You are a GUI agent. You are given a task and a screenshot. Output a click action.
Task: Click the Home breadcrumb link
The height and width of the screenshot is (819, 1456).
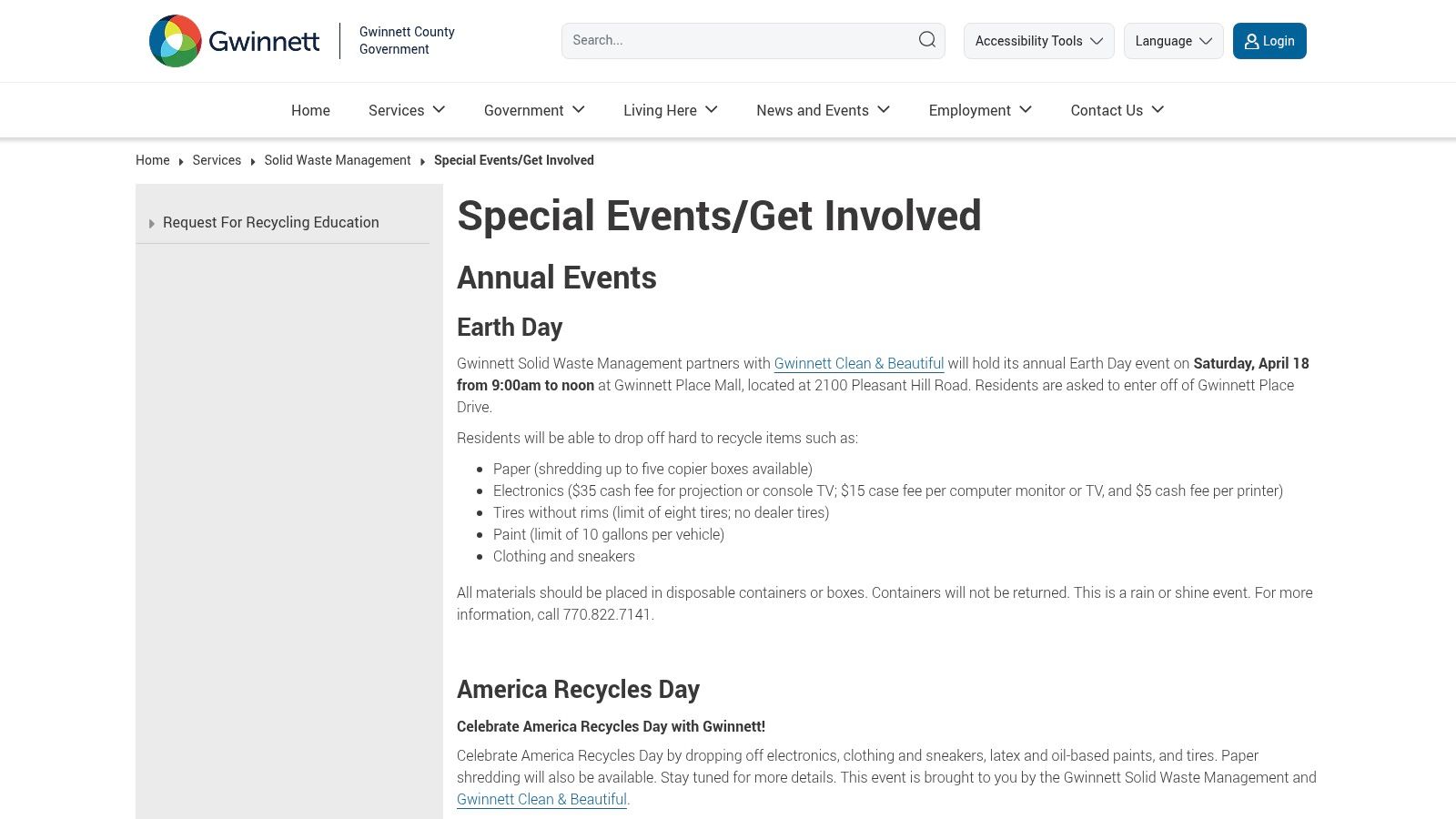[x=152, y=160]
